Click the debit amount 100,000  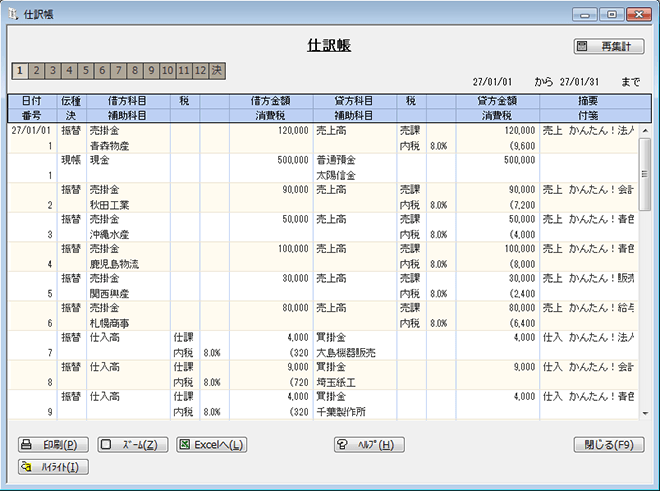click(x=293, y=249)
